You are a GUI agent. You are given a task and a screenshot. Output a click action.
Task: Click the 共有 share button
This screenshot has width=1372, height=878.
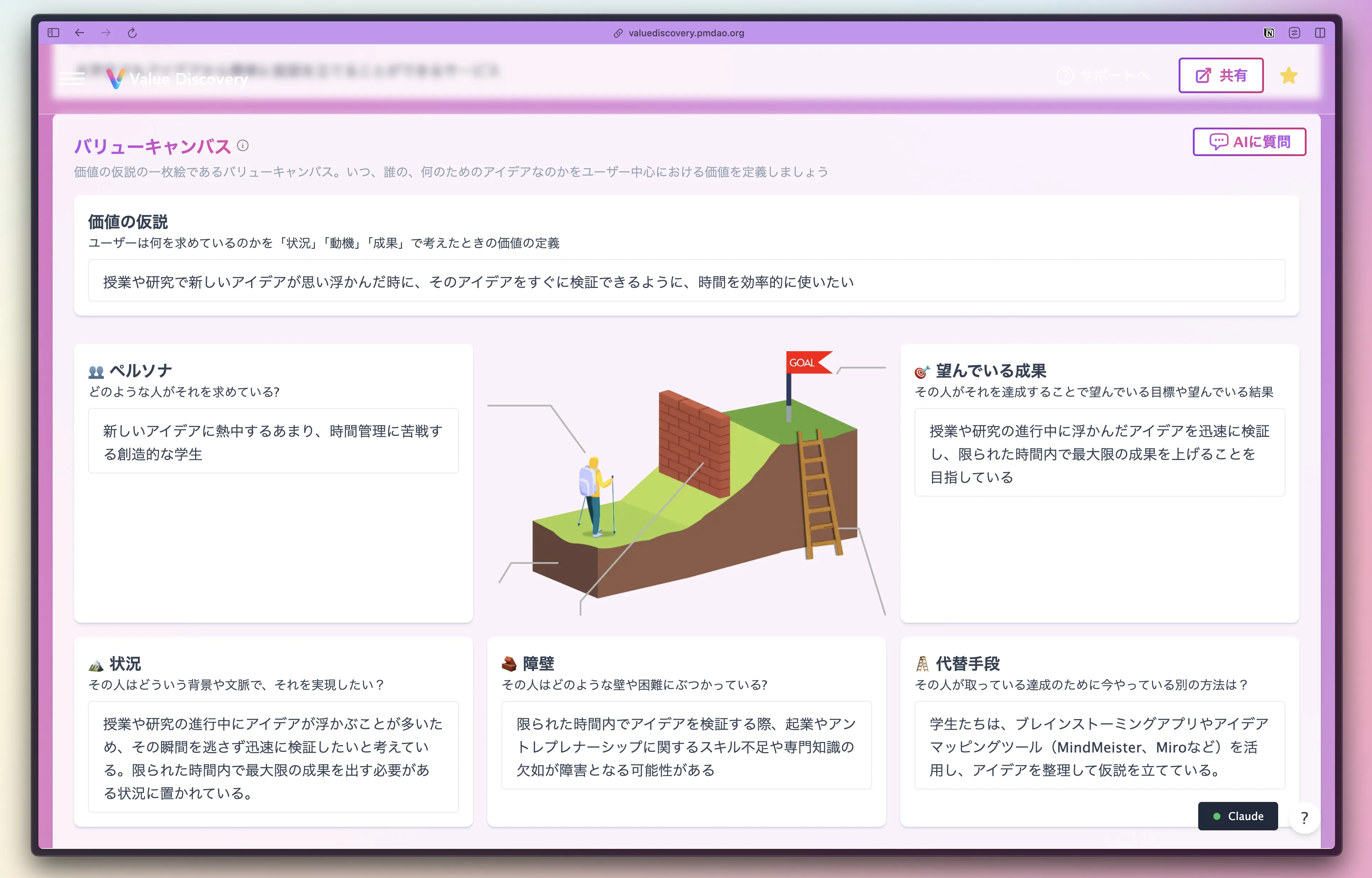tap(1221, 75)
